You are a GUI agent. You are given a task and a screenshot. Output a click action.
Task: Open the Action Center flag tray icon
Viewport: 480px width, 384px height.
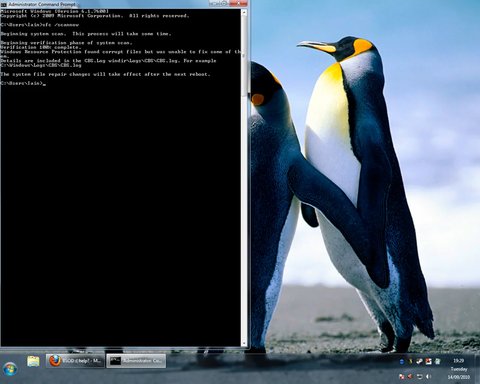coord(402,377)
